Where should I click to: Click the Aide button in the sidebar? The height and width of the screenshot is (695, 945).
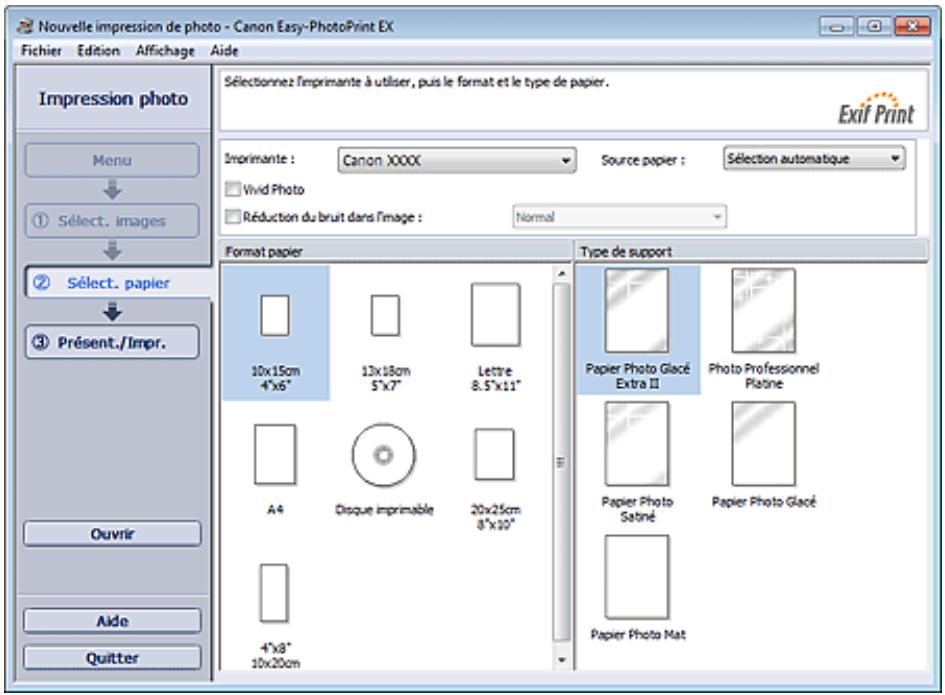point(112,621)
